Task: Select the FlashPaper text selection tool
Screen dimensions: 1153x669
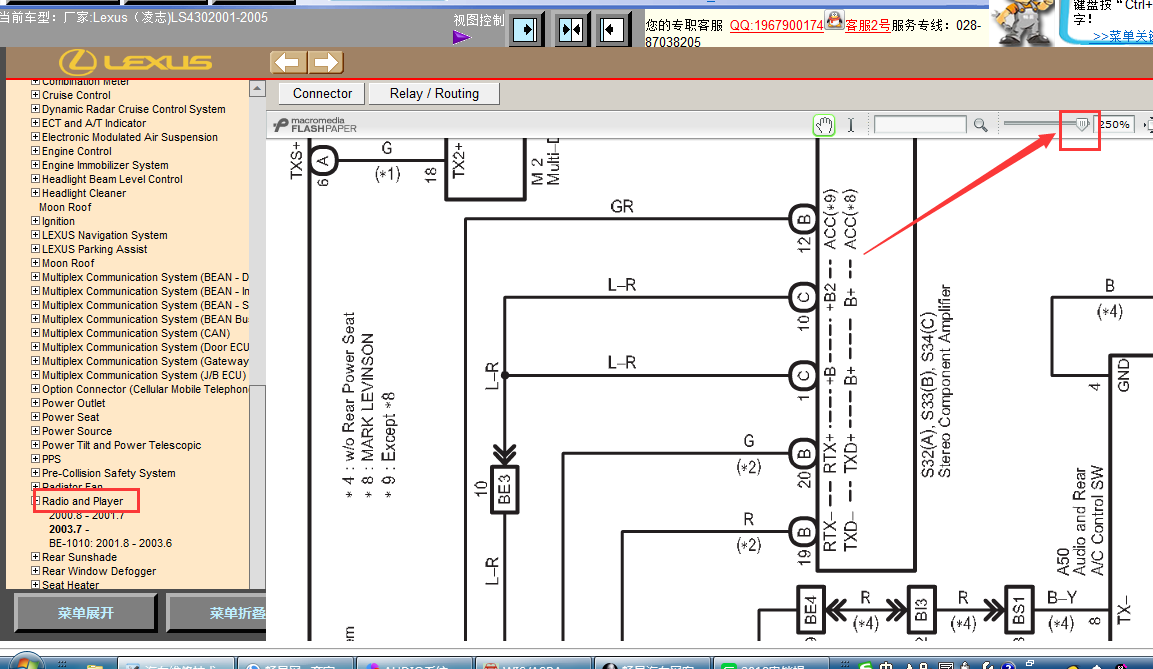Action: 851,125
